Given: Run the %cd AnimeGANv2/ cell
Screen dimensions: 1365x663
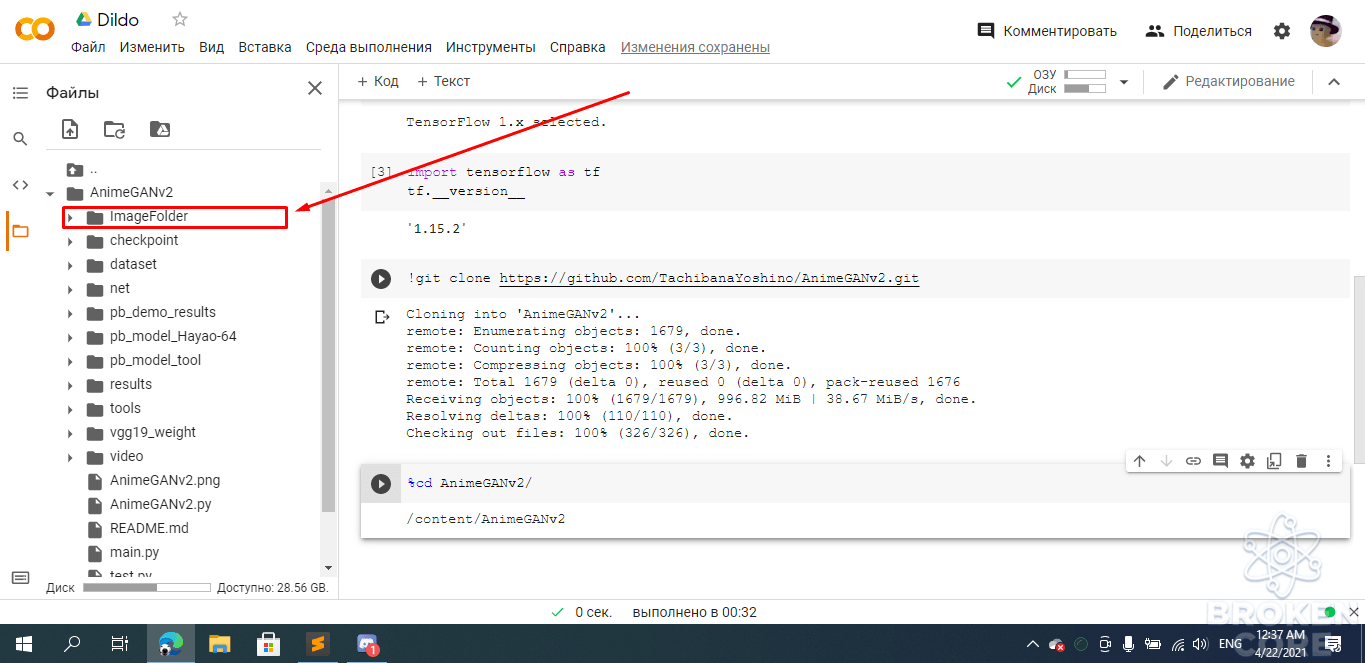Looking at the screenshot, I should (381, 484).
